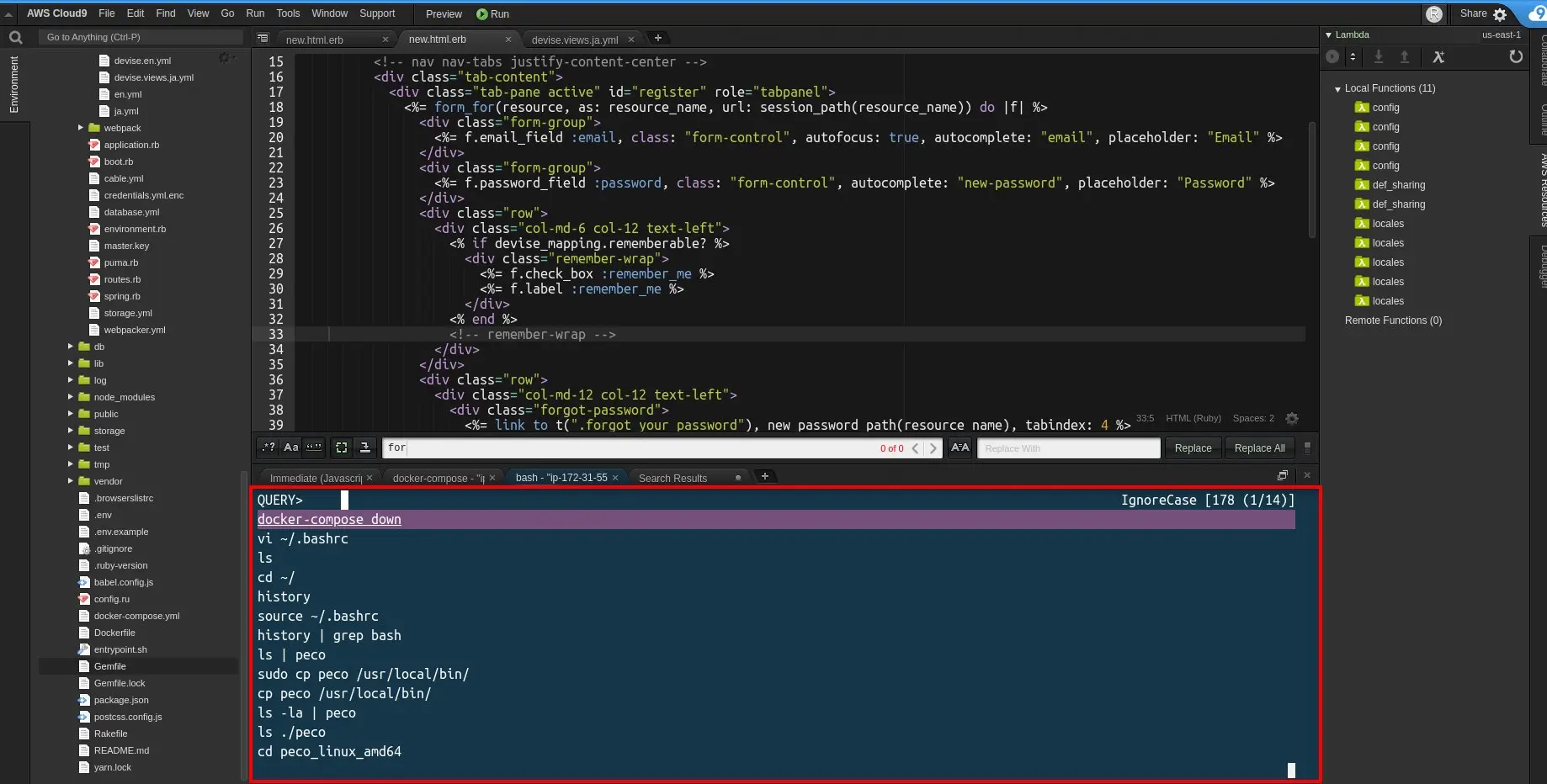Click the create new Lambda function icon
The height and width of the screenshot is (784, 1547).
coord(1438,56)
